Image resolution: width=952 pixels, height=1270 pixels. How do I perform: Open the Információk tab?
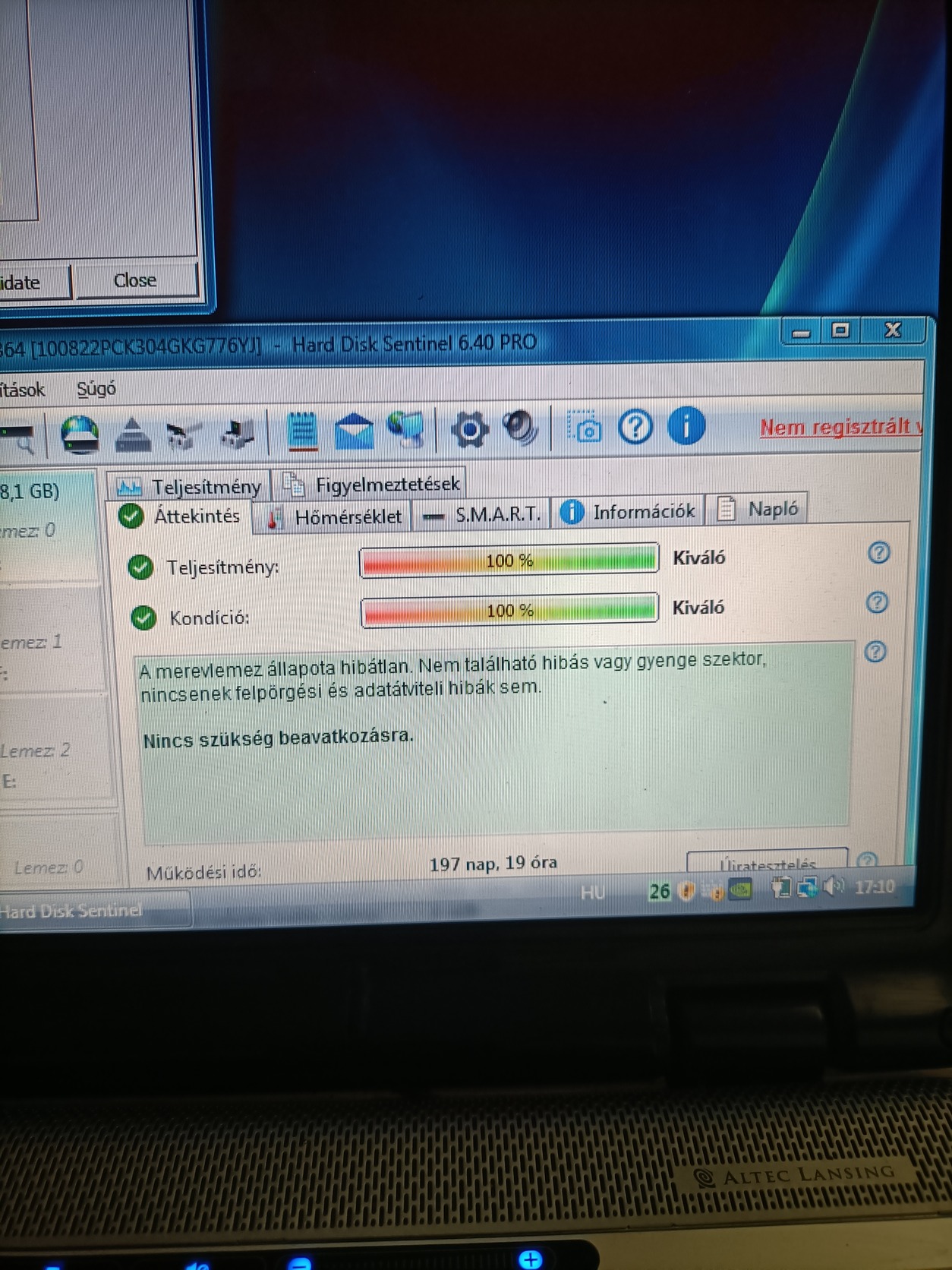pyautogui.click(x=628, y=511)
